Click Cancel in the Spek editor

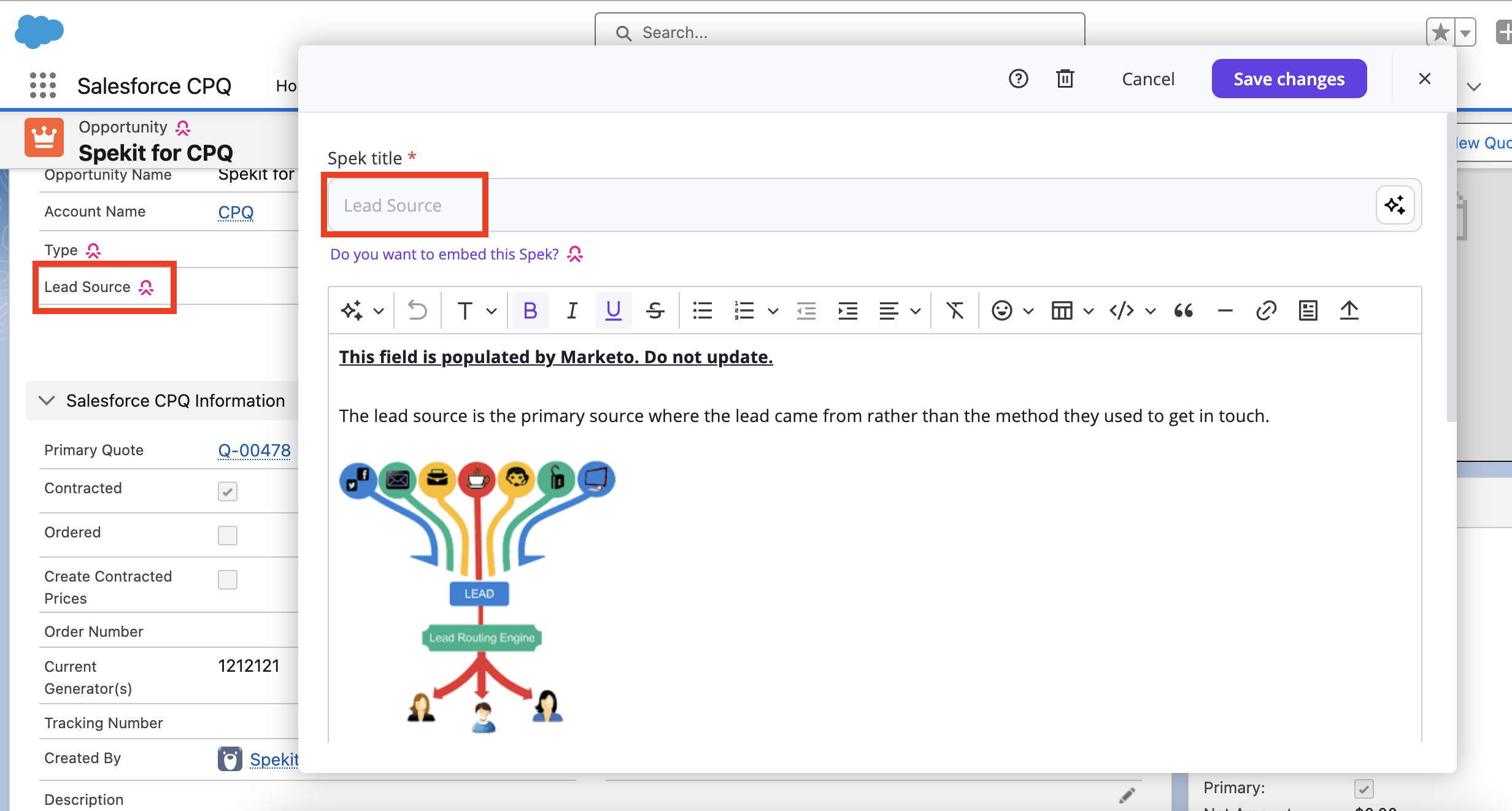(1148, 79)
